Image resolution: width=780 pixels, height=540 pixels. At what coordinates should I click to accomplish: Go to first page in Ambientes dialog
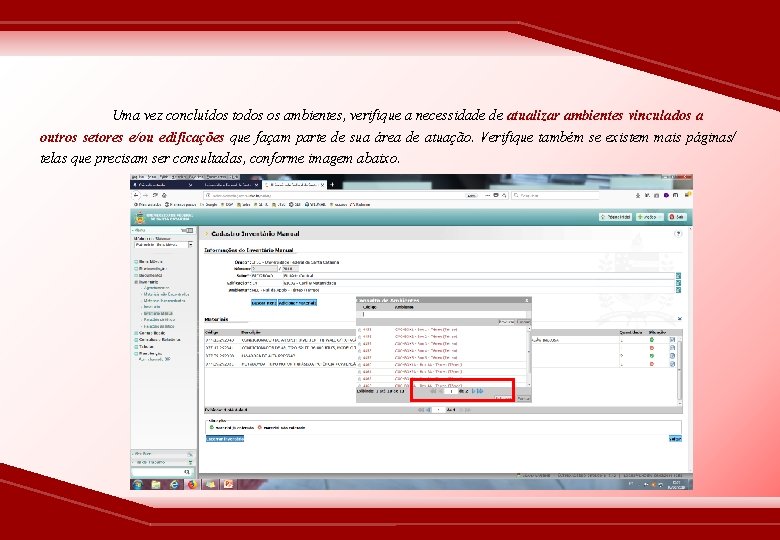pos(433,391)
